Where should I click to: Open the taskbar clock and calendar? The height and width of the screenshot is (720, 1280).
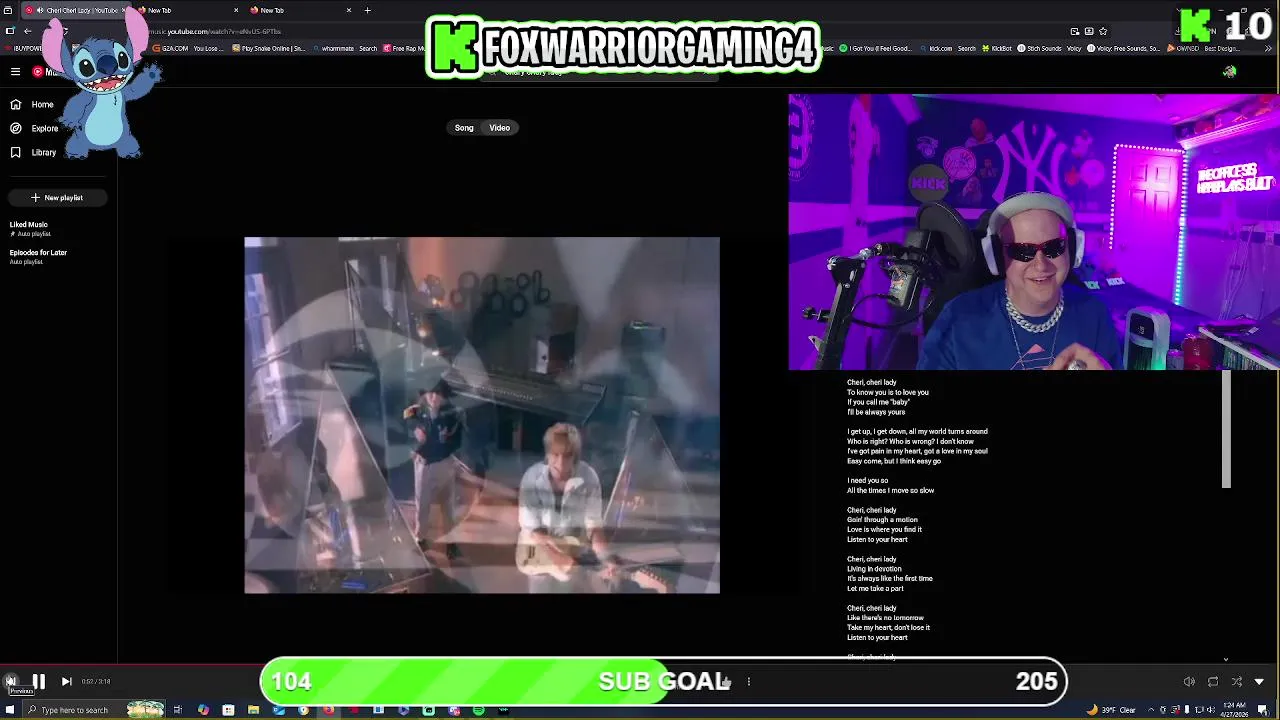coord(1235,710)
